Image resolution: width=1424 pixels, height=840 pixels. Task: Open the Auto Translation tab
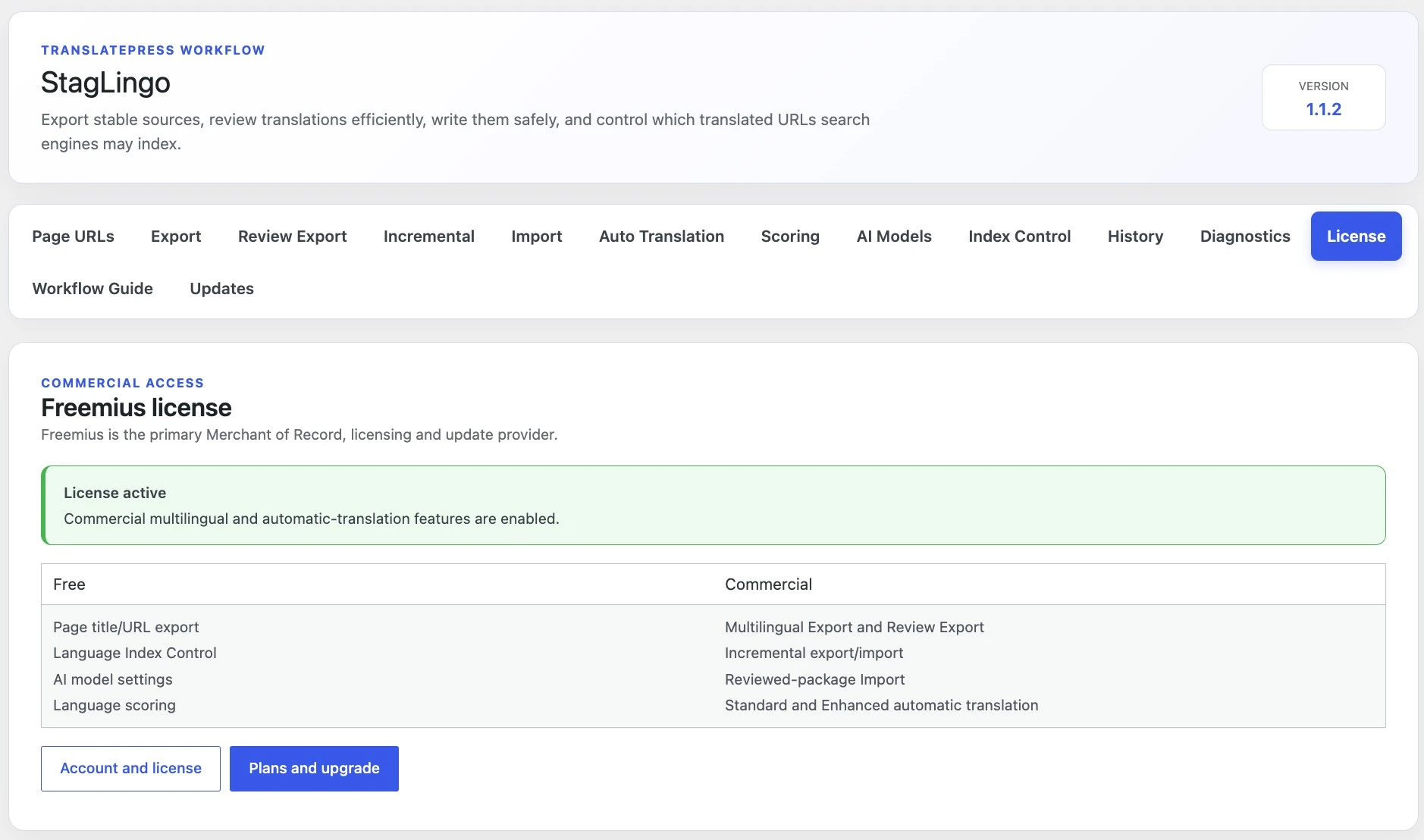click(661, 237)
